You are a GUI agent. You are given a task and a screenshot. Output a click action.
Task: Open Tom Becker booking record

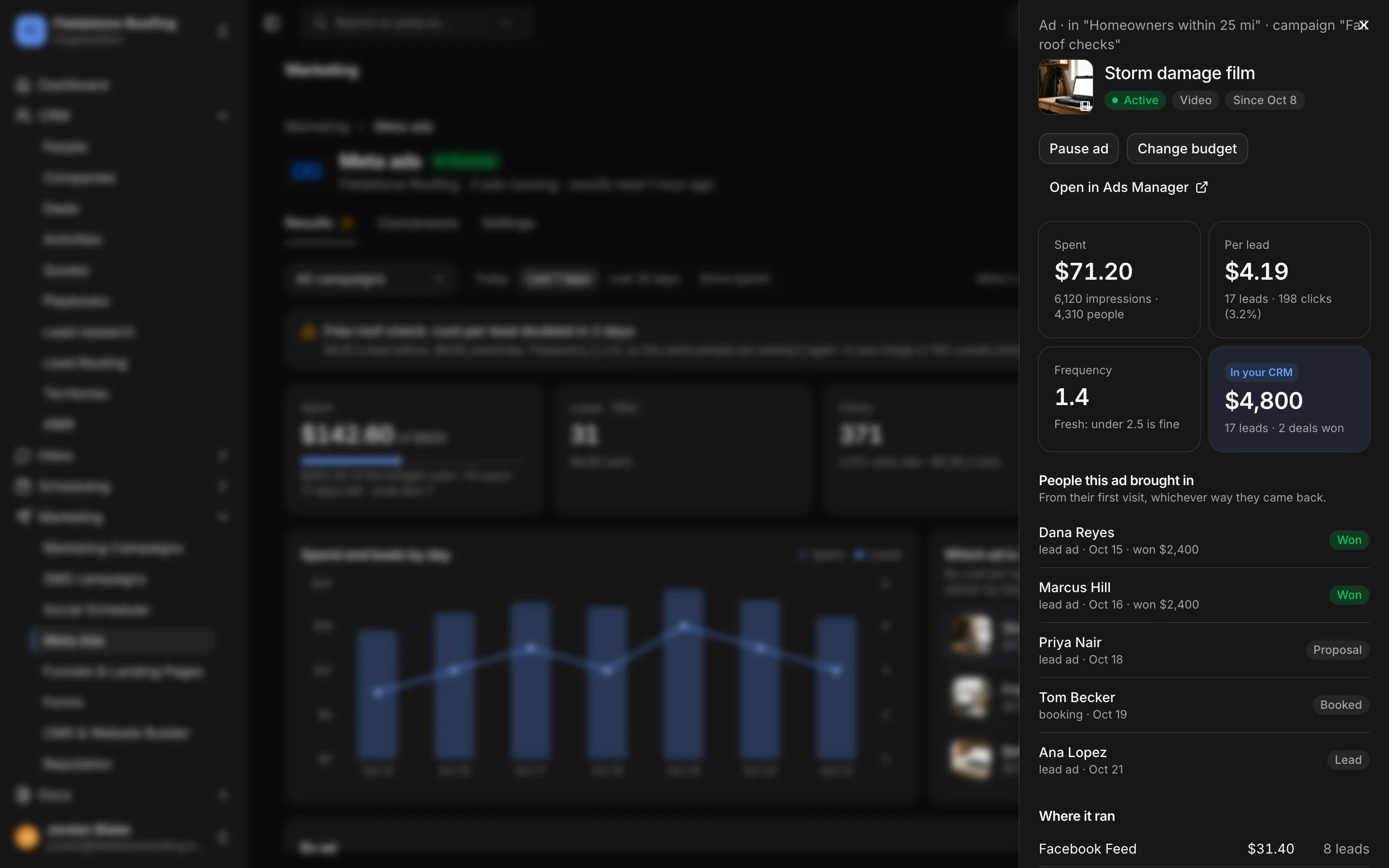1204,705
